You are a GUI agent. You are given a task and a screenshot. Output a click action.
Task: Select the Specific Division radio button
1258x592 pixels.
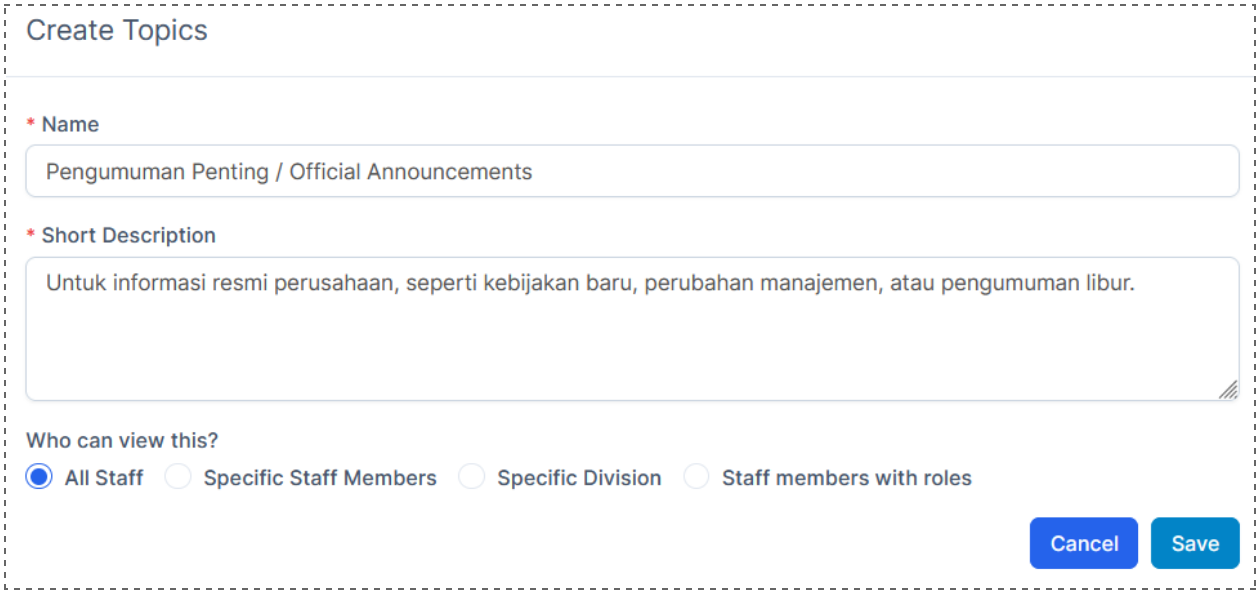coord(471,477)
